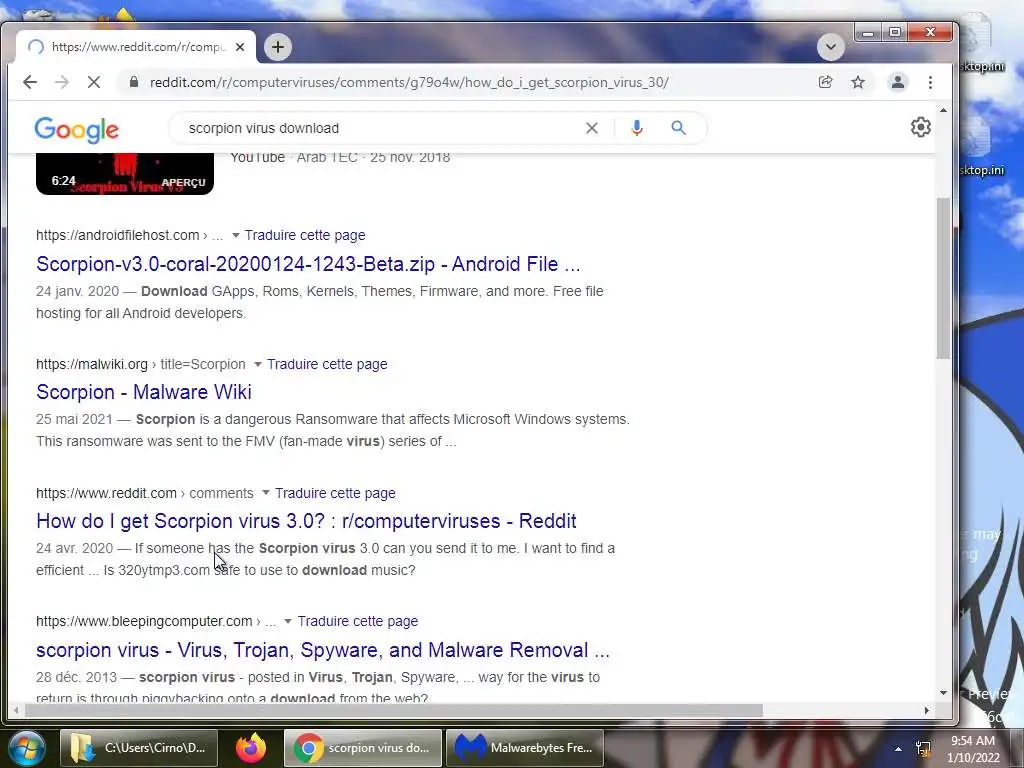Click the network tray icon
Screen dimensions: 1024x768
923,748
